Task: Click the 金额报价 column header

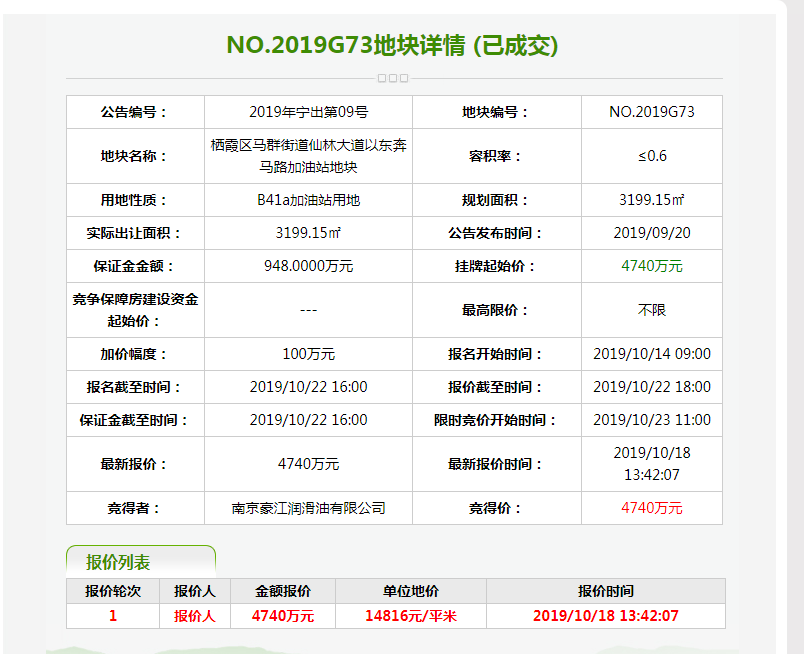Action: (283, 591)
